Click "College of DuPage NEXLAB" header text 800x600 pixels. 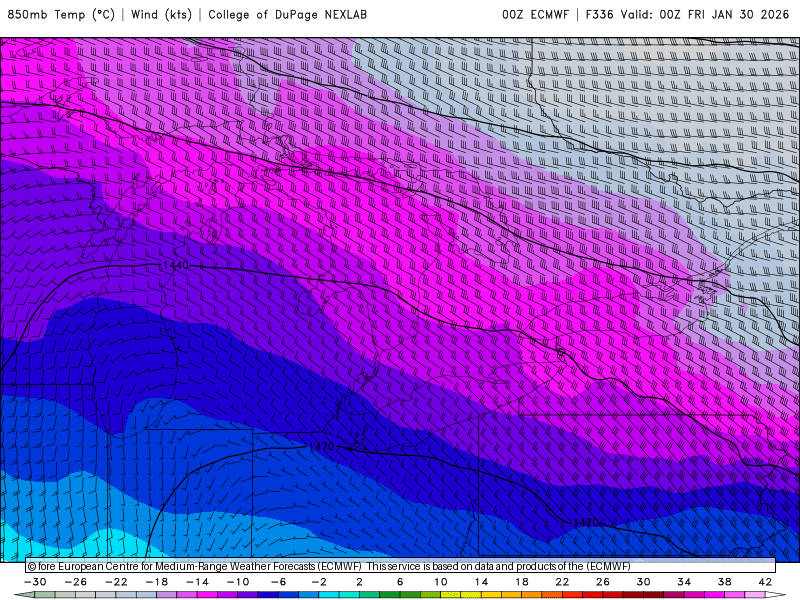pos(287,15)
